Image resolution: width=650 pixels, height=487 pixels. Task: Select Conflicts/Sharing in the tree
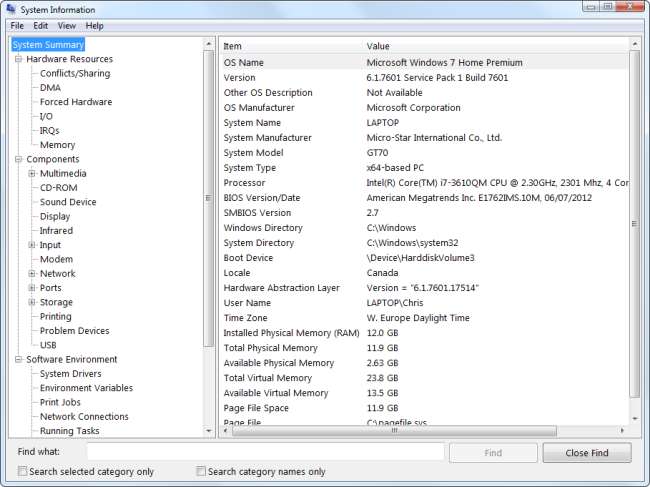tap(75, 73)
